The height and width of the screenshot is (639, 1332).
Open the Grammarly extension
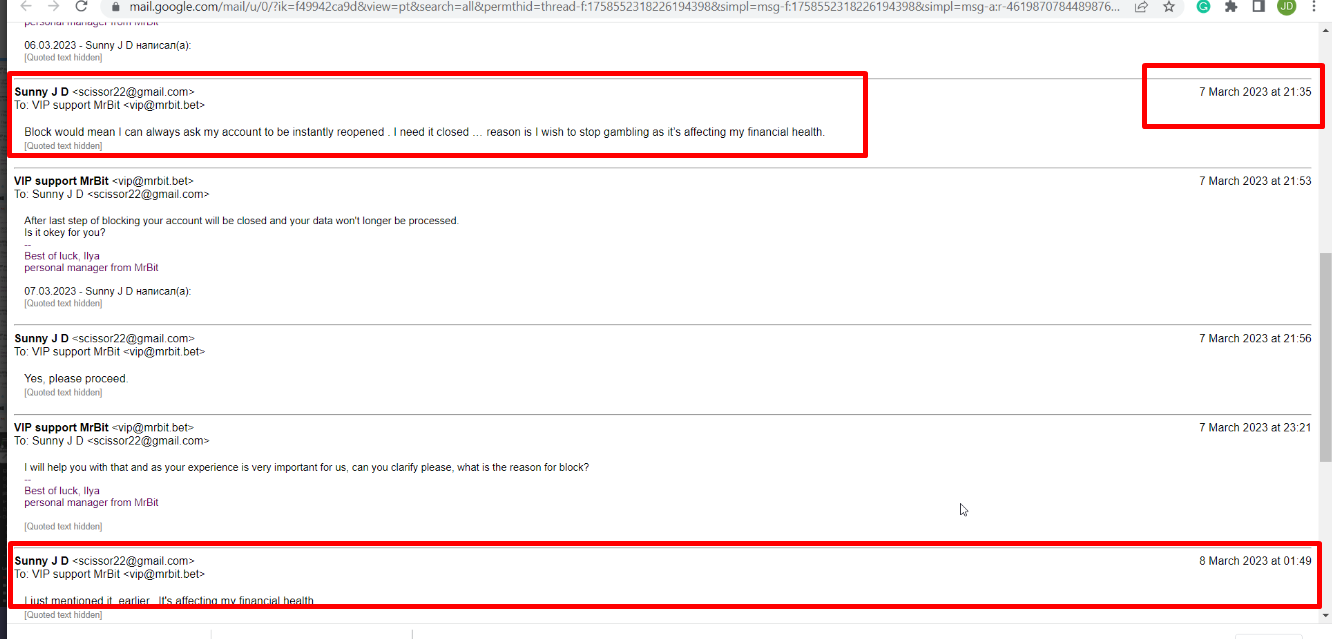1203,6
